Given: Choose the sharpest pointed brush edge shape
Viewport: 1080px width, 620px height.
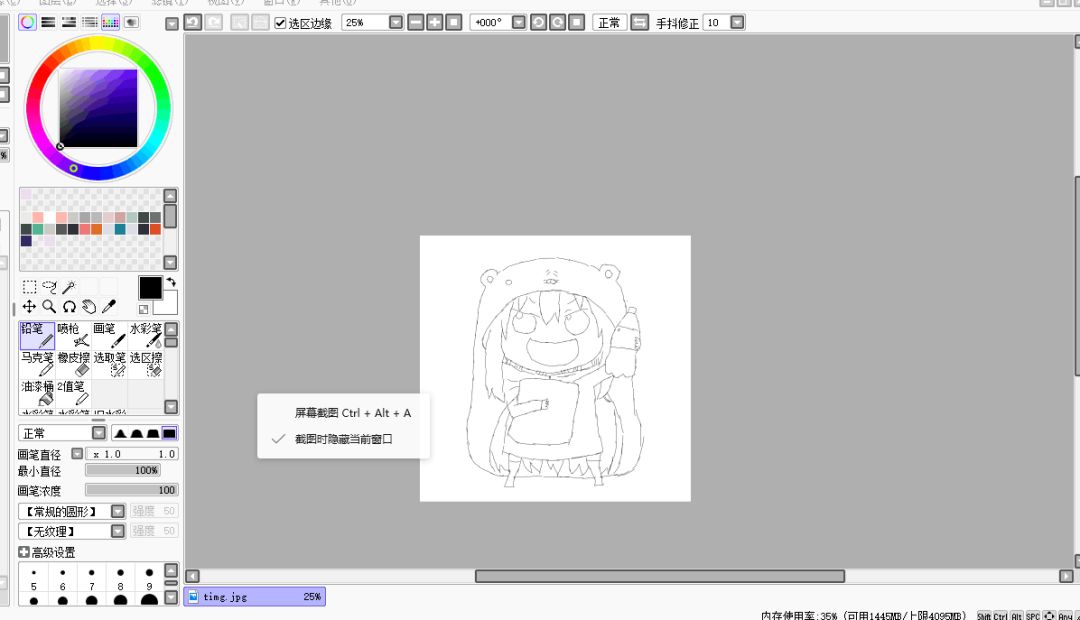Looking at the screenshot, I should pyautogui.click(x=121, y=433).
